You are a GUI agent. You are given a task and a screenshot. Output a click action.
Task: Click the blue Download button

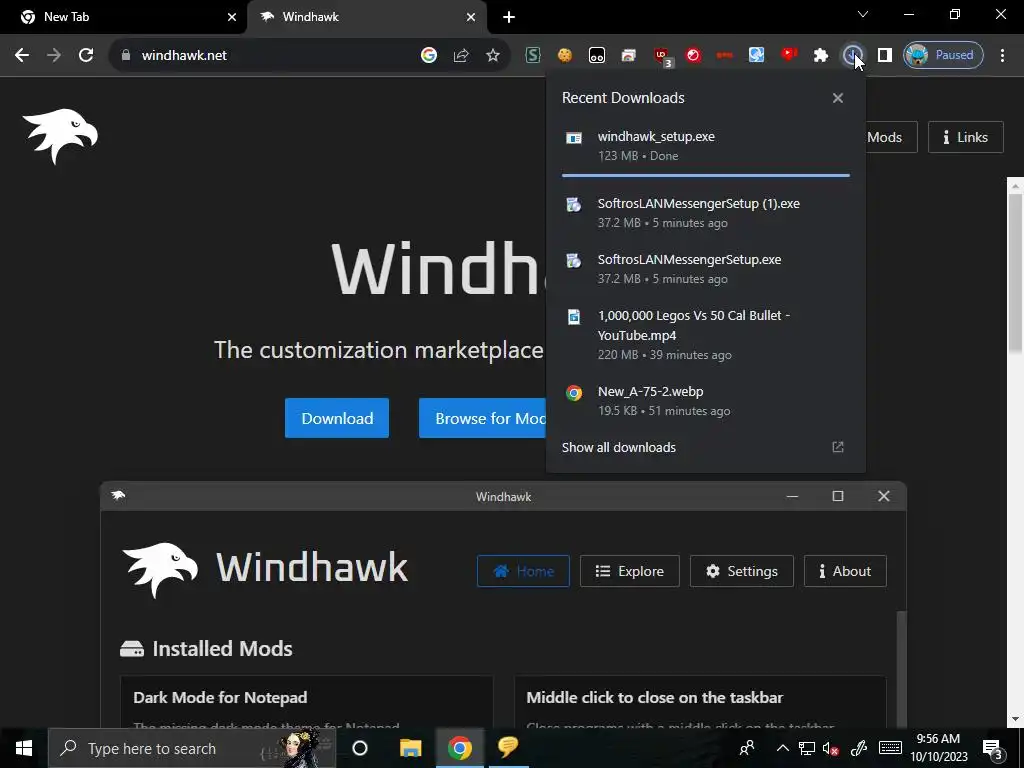(337, 418)
